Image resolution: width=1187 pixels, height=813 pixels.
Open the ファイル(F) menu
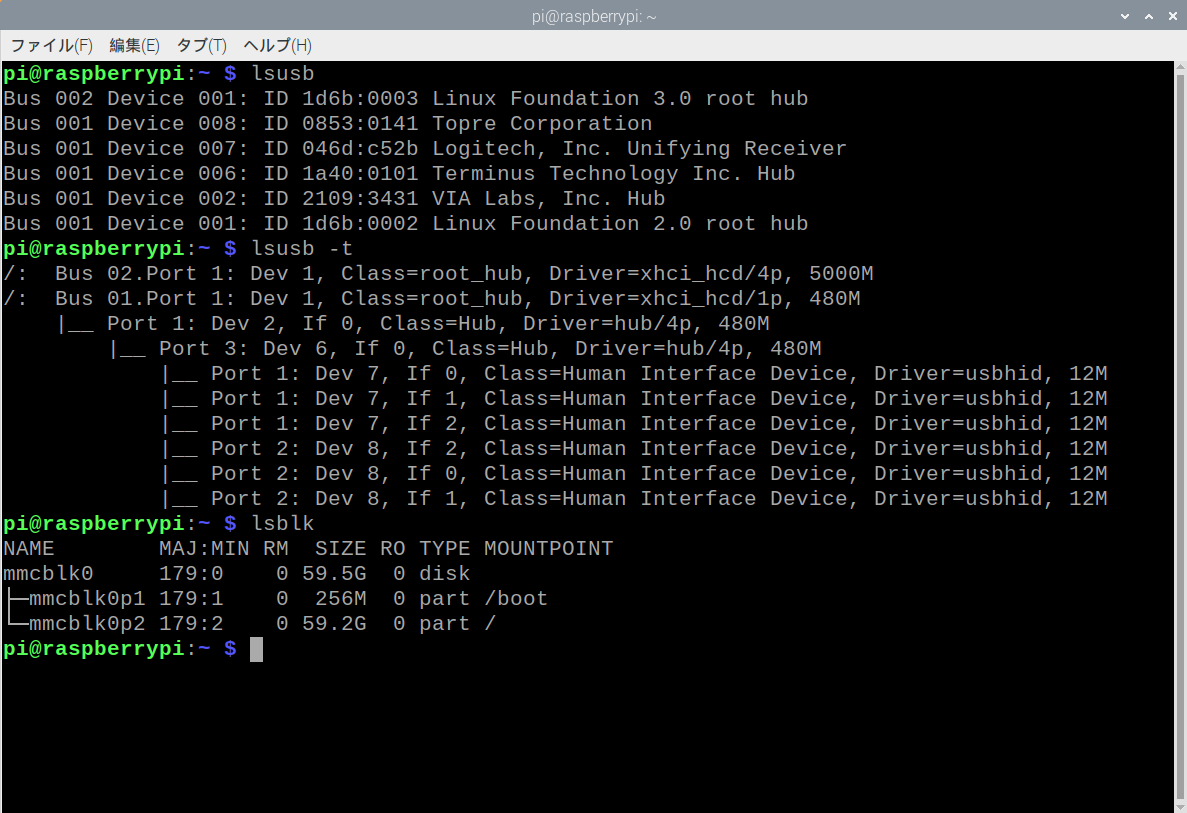coord(51,45)
